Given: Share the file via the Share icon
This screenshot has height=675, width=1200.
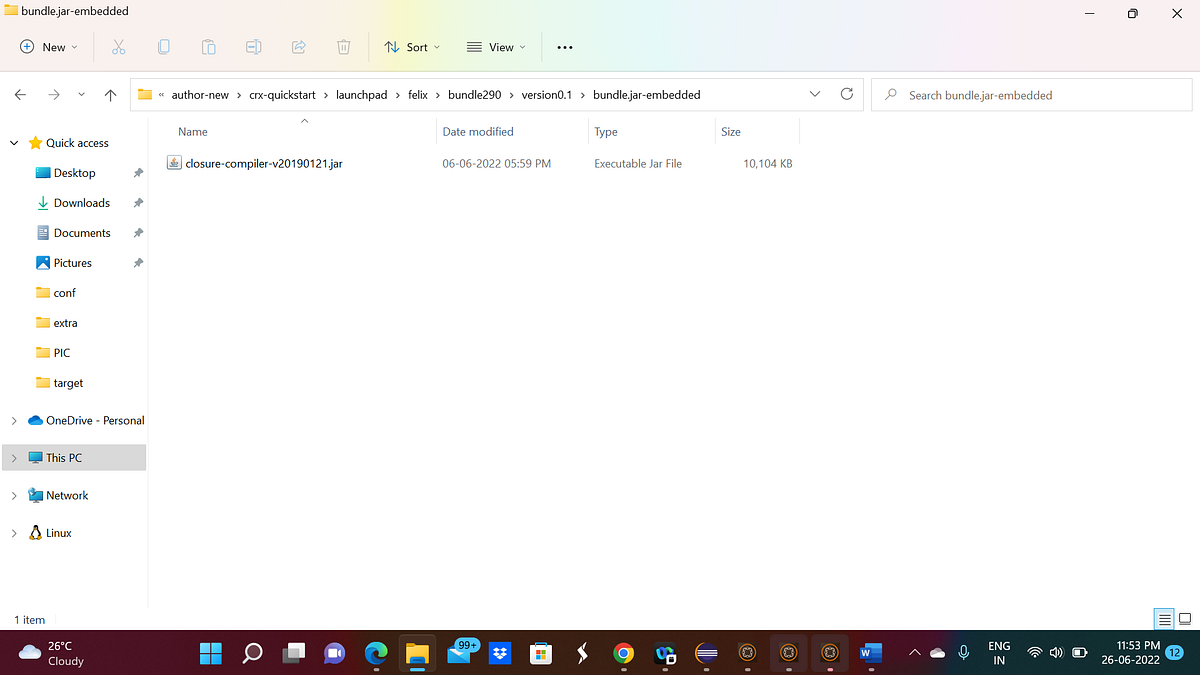Looking at the screenshot, I should [x=298, y=47].
